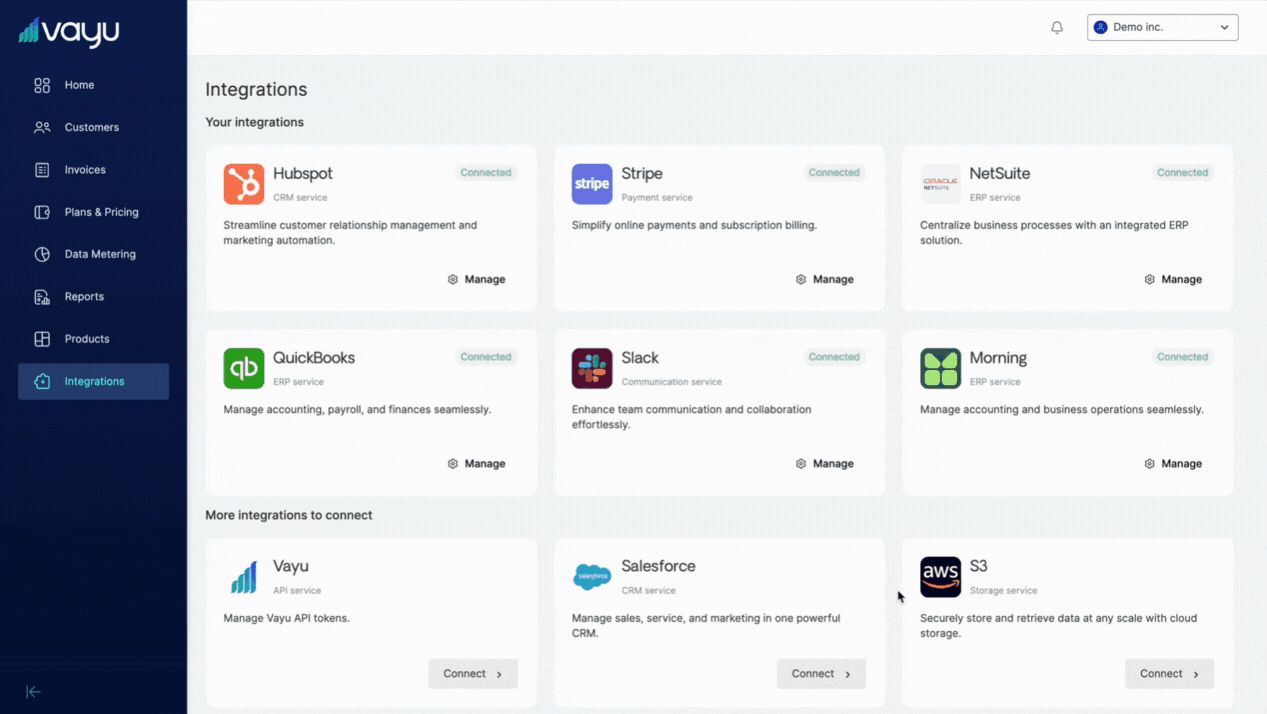Manage the Morning integration

pyautogui.click(x=1174, y=464)
